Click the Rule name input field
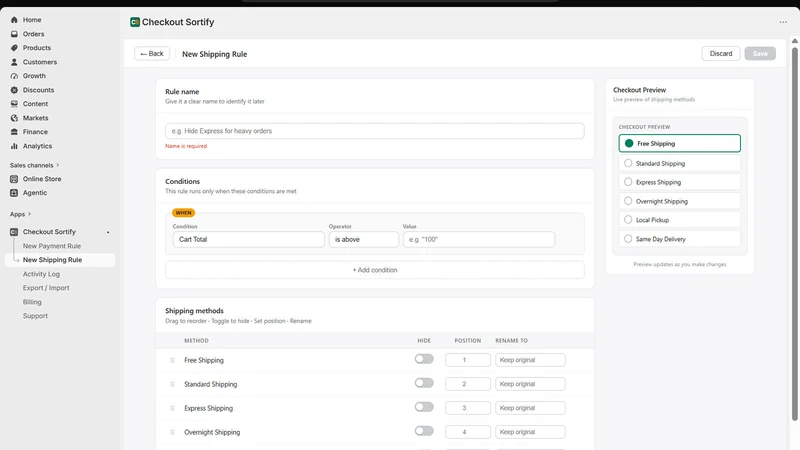800x450 pixels. coord(375,131)
